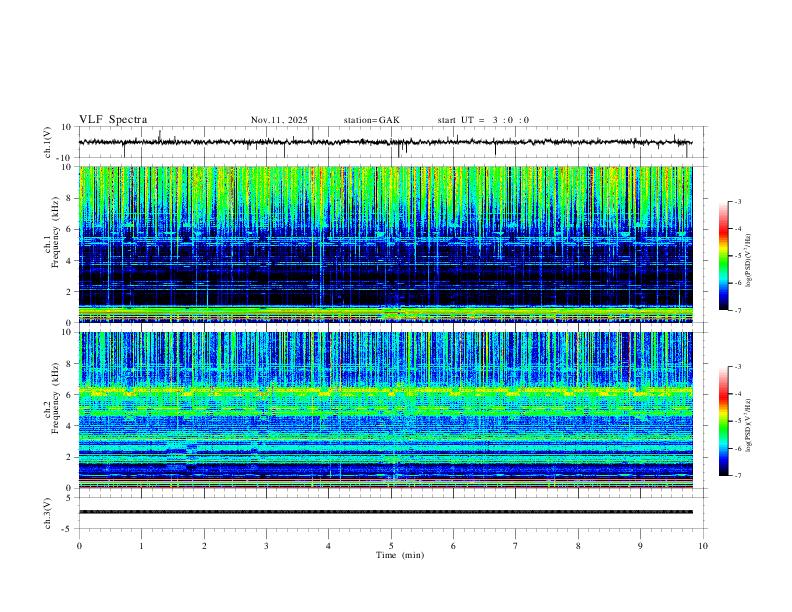Click the '-3' tick on the ch.1 color bar
Image resolution: width=792 pixels, height=612 pixels.
pos(737,202)
